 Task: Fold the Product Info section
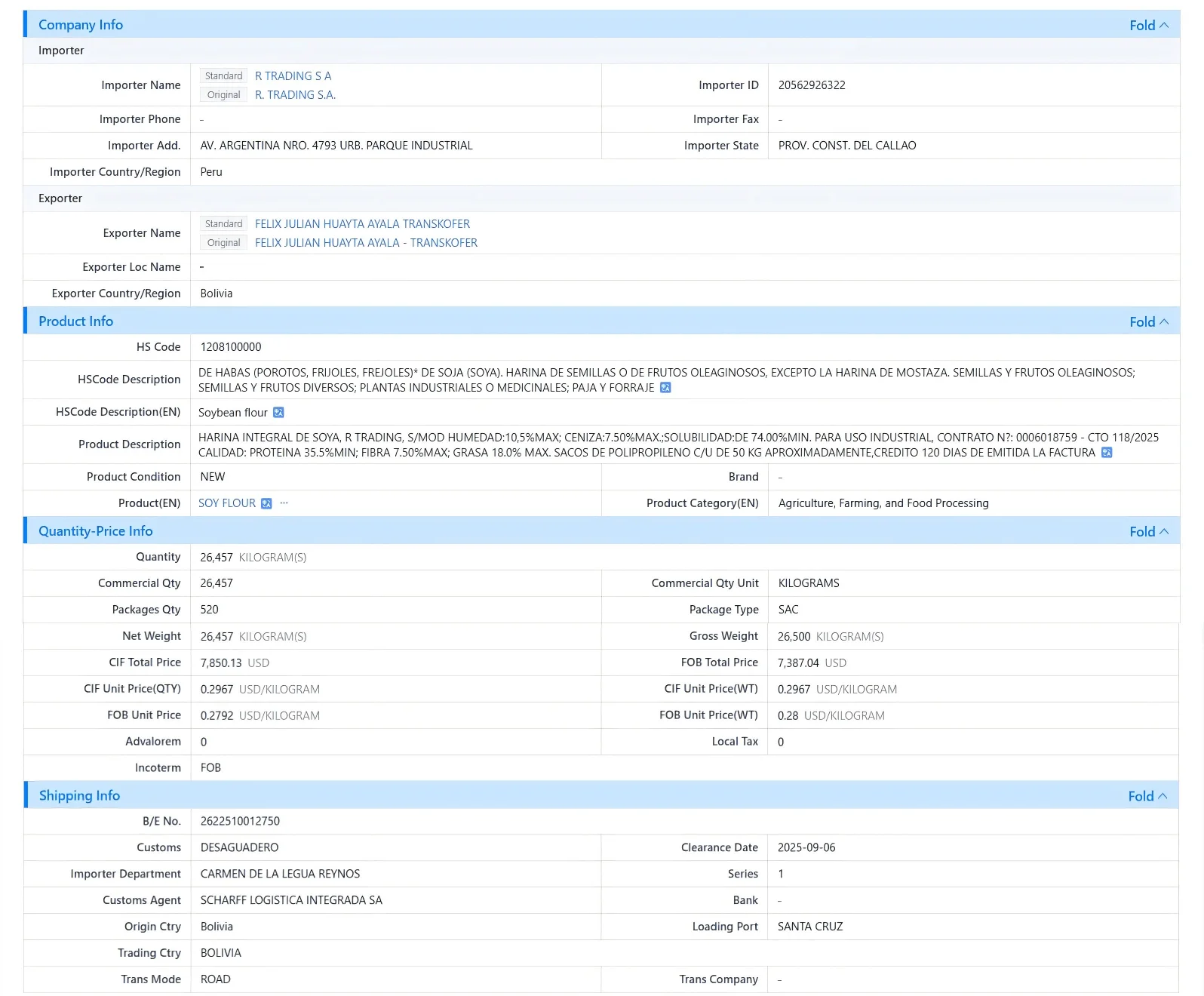[1148, 321]
